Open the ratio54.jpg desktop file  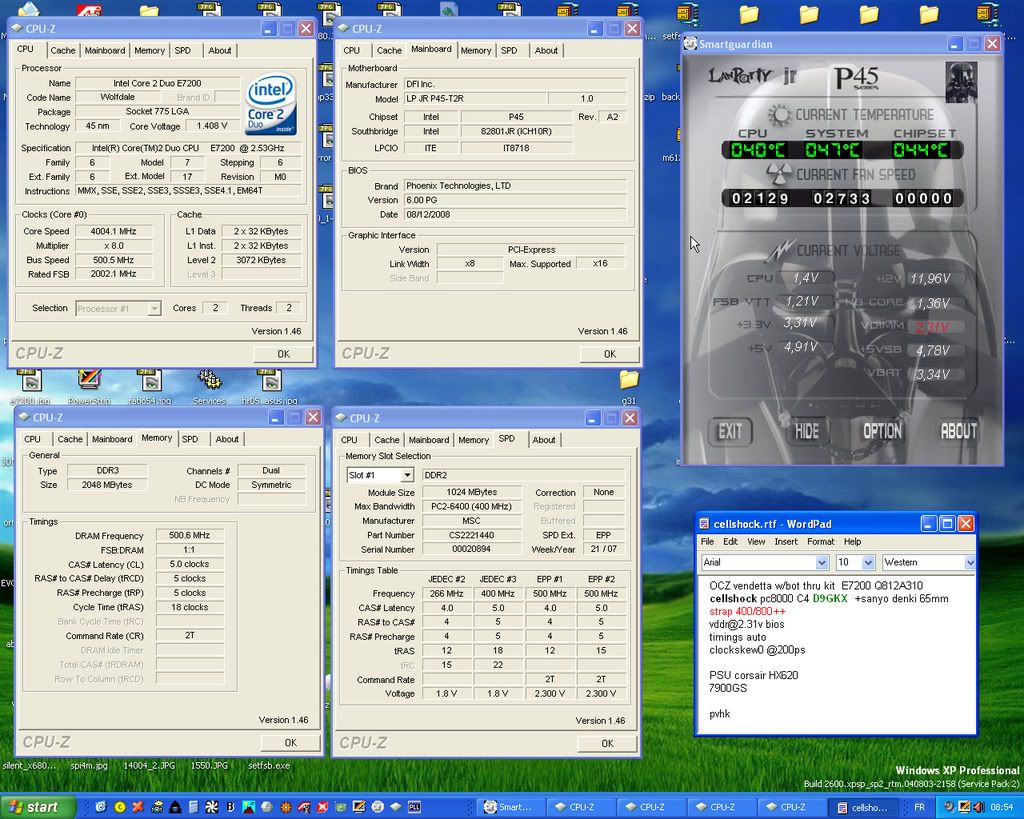(150, 382)
